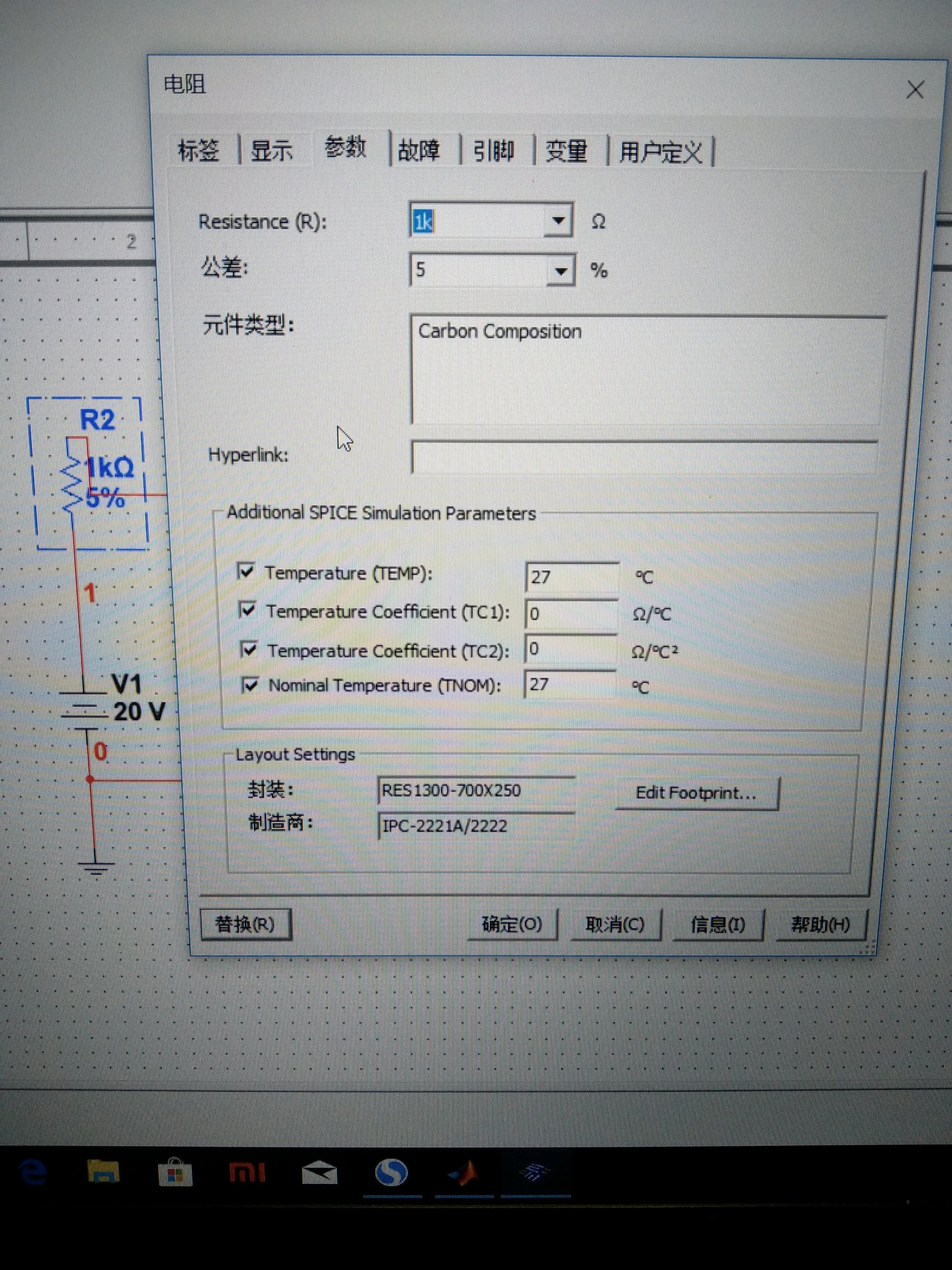Image resolution: width=952 pixels, height=1270 pixels.
Task: Switch to MATLAB taskbar icon
Action: pyautogui.click(x=464, y=1172)
